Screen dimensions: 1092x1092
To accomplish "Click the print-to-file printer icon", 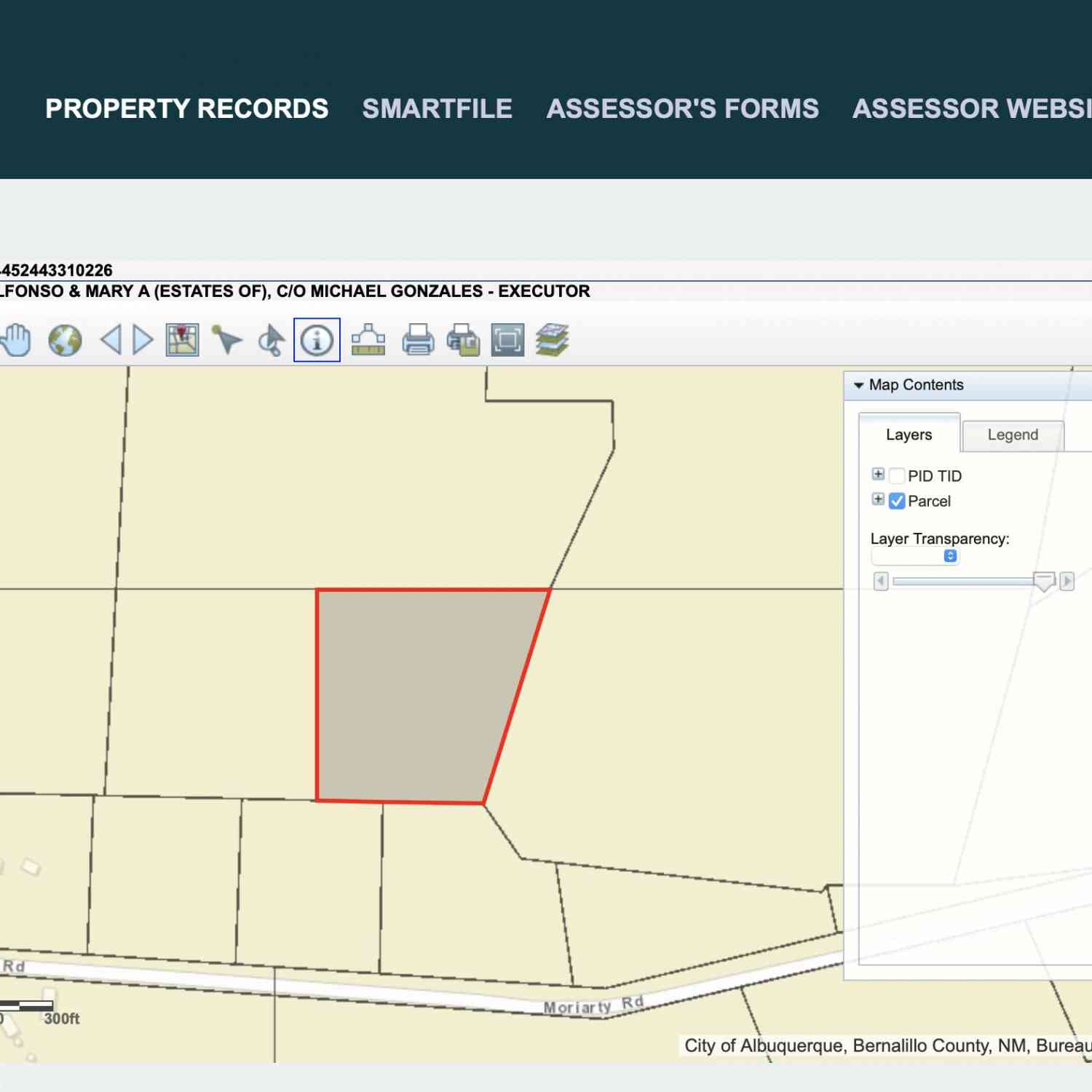I will point(463,340).
